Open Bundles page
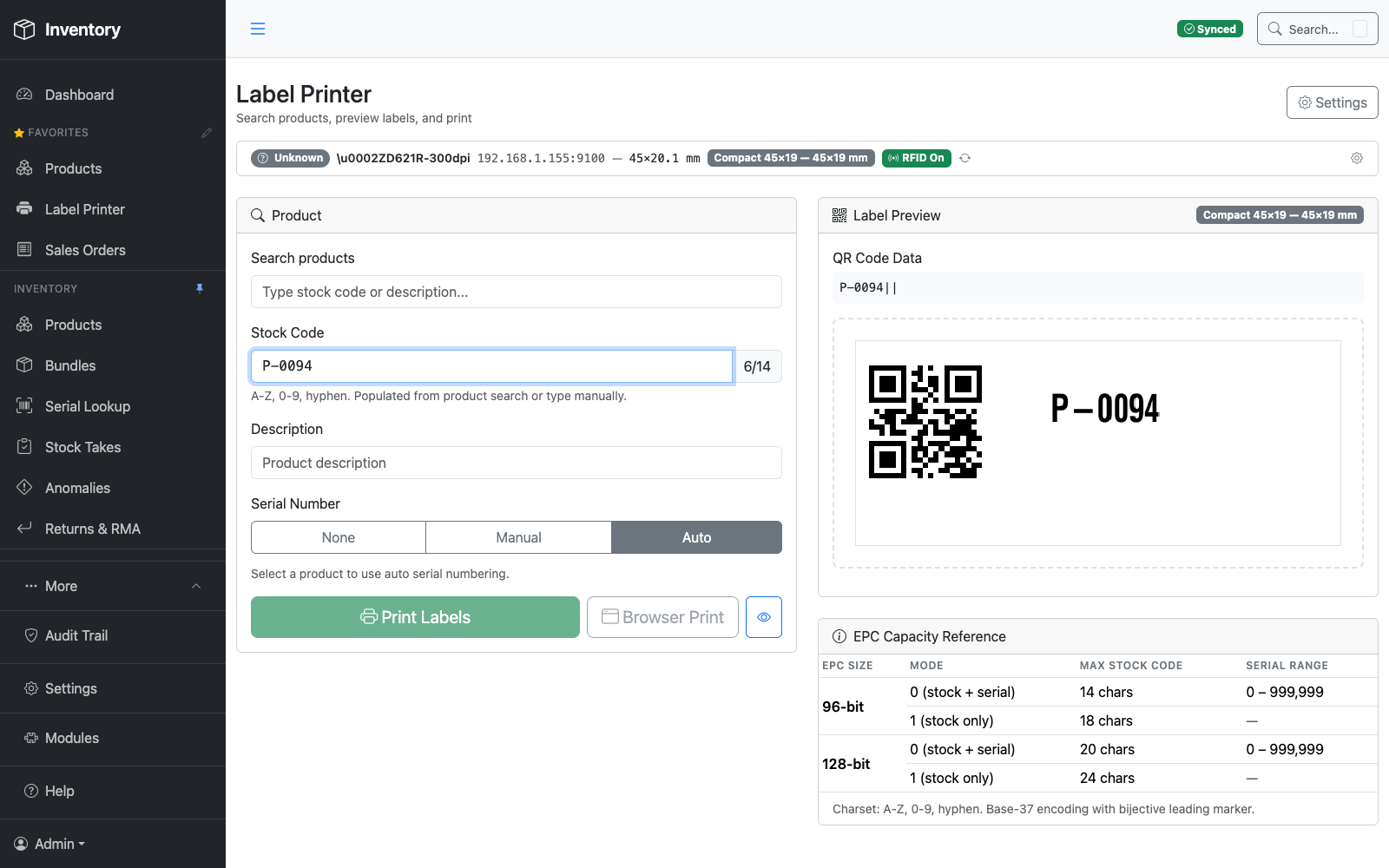1389x868 pixels. [x=113, y=365]
